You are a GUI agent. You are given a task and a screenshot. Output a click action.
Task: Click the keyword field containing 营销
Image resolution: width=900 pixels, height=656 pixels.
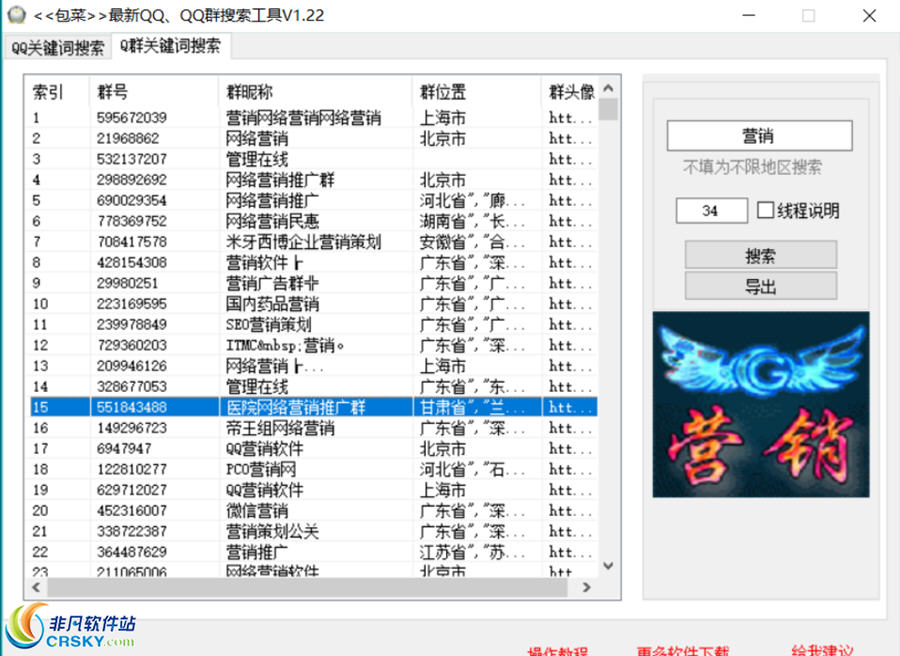coord(759,136)
